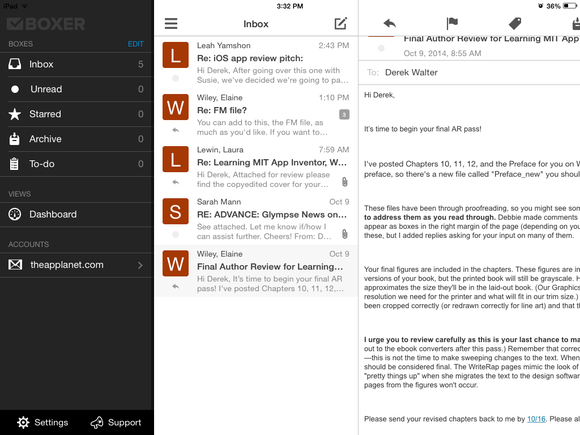Click the To-do clipboard icon
This screenshot has height=435, width=580.
tap(14, 163)
